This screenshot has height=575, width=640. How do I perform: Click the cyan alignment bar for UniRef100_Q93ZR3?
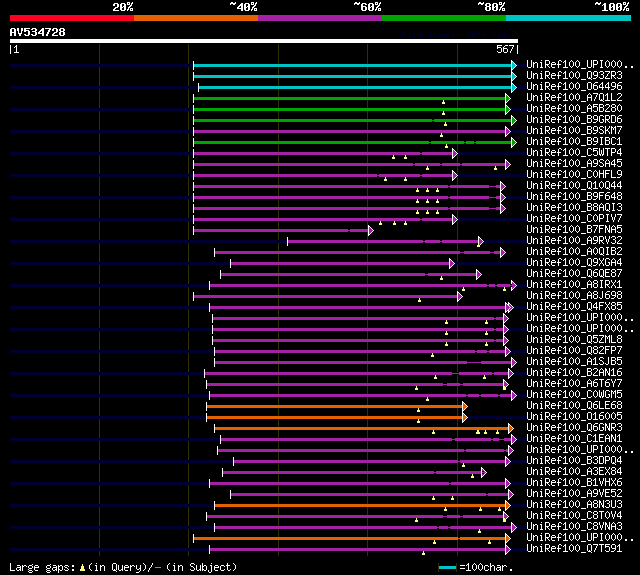(353, 76)
